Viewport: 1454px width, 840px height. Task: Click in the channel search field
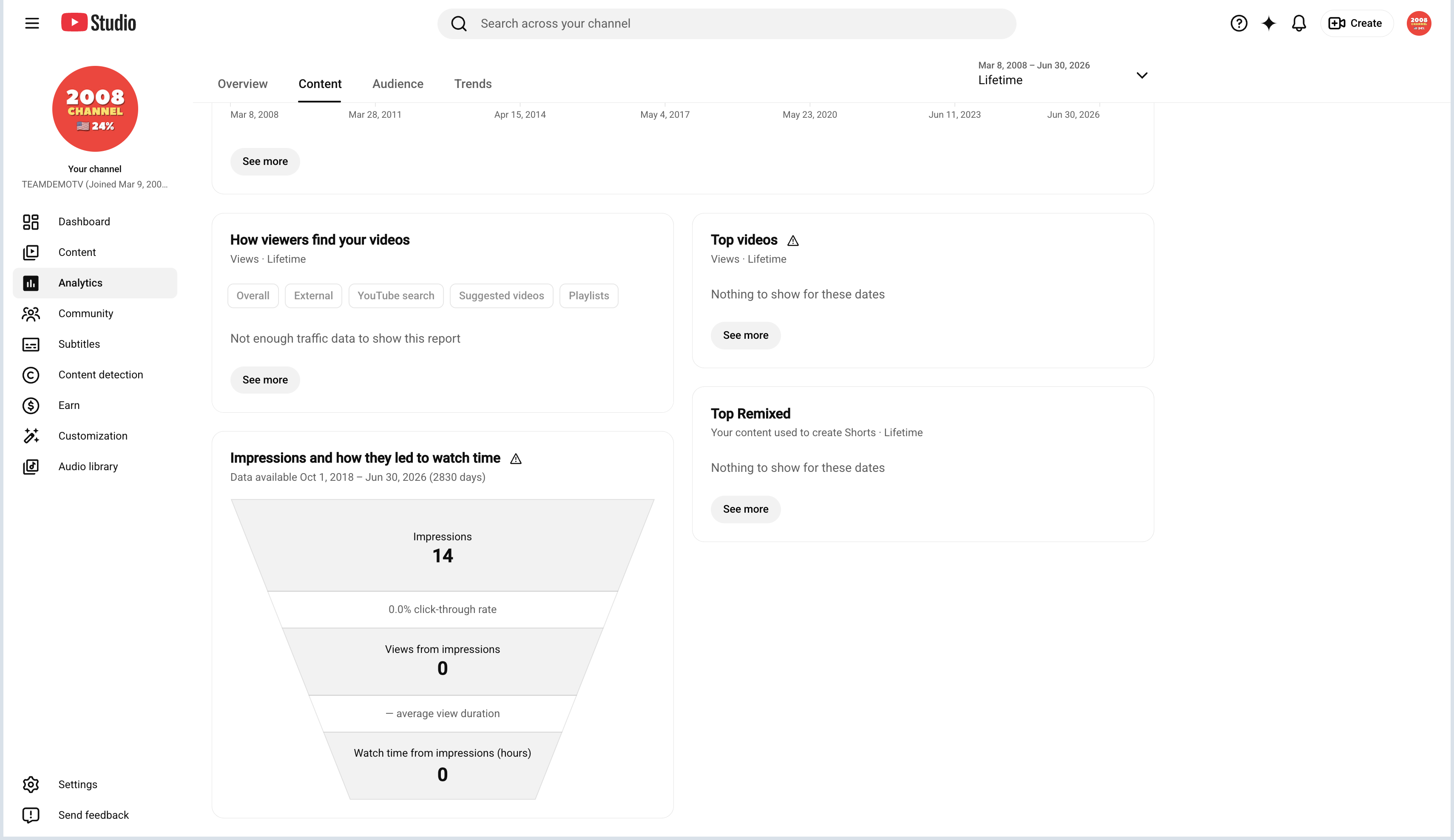[727, 24]
